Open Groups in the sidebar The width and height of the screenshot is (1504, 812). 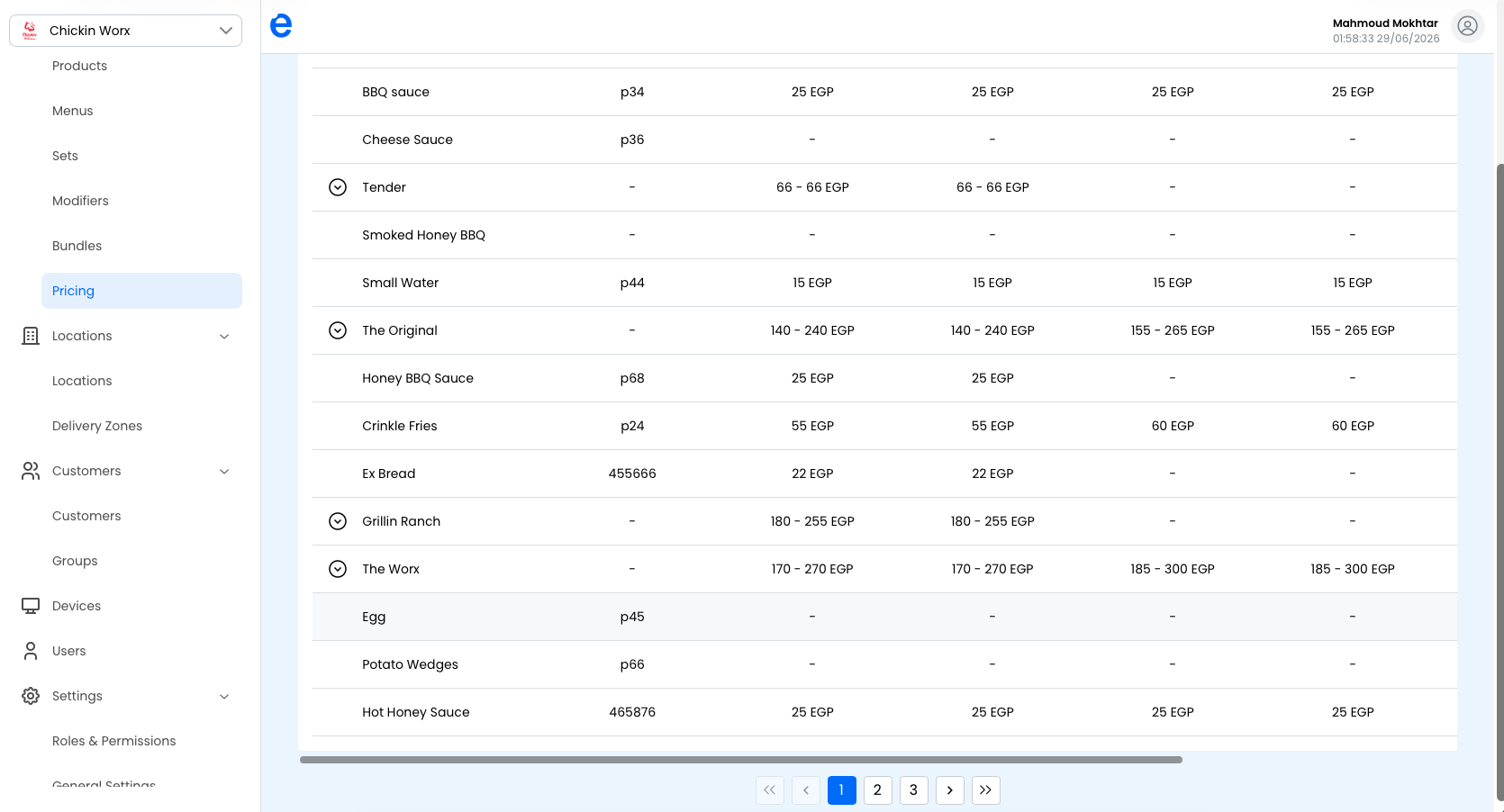pos(75,561)
